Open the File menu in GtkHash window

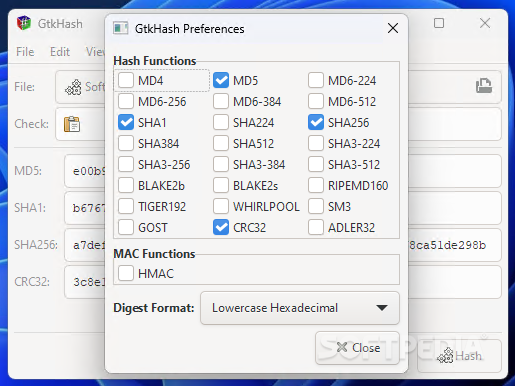(x=25, y=52)
